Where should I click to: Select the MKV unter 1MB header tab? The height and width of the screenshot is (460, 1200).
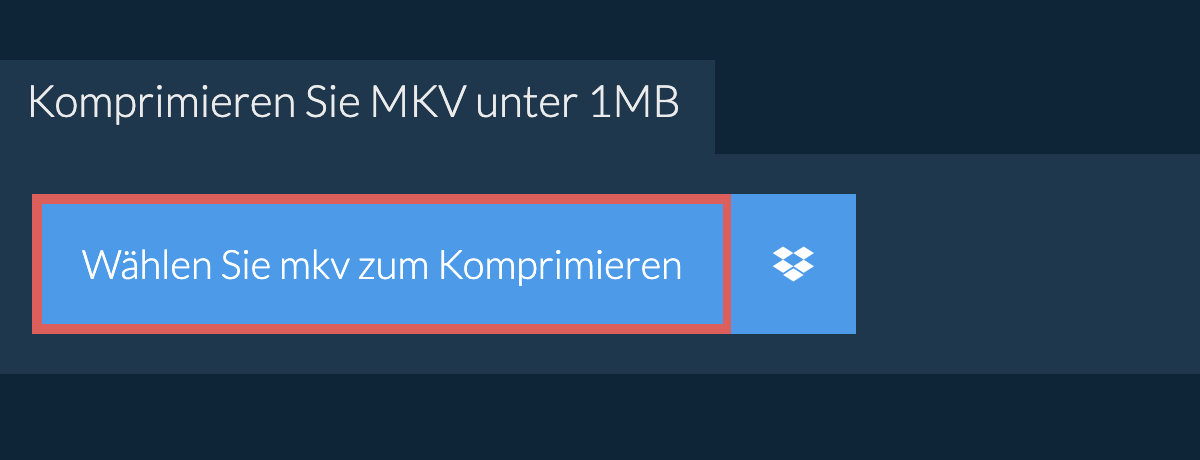[x=357, y=106]
